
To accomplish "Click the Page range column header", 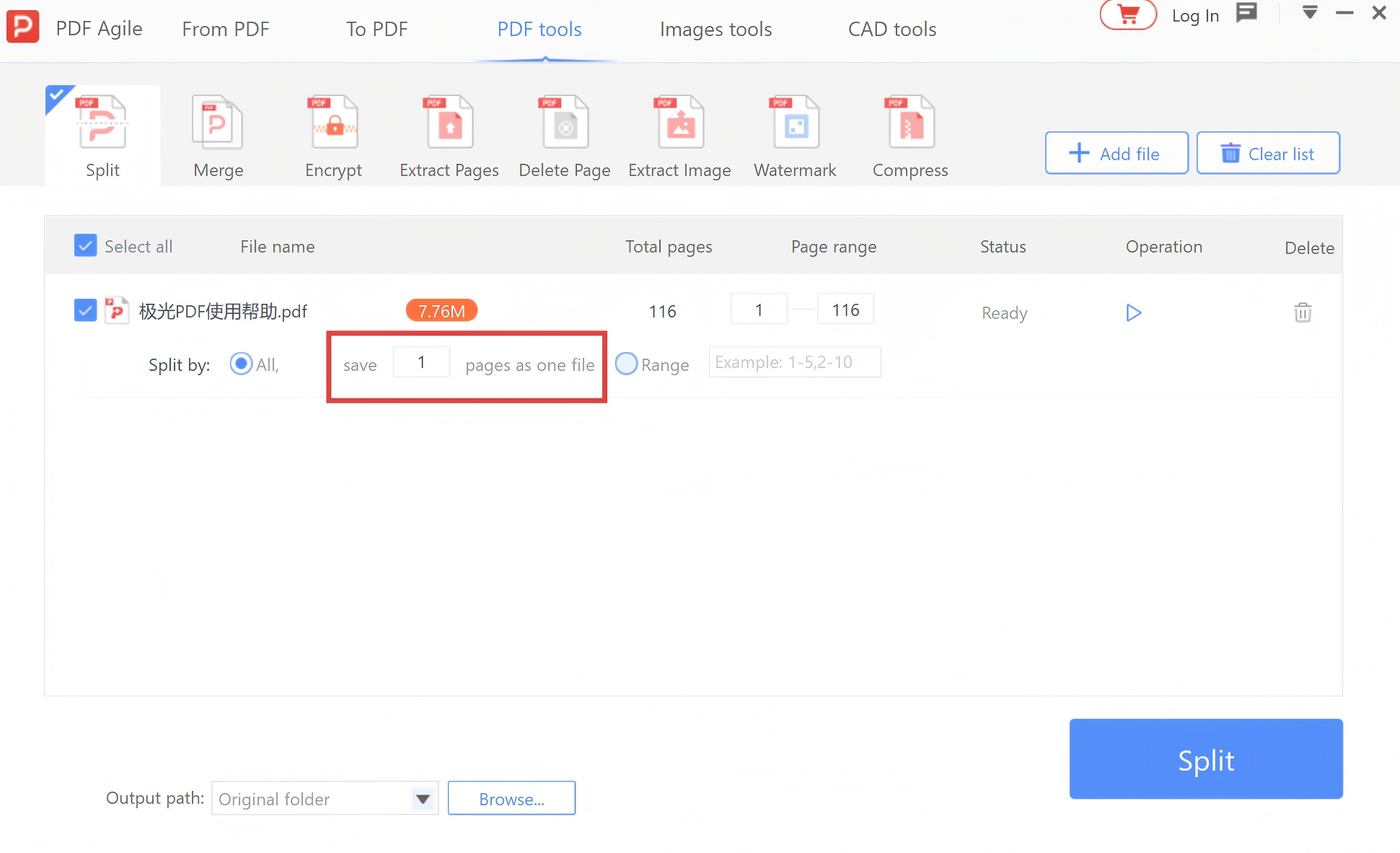I will pos(834,246).
